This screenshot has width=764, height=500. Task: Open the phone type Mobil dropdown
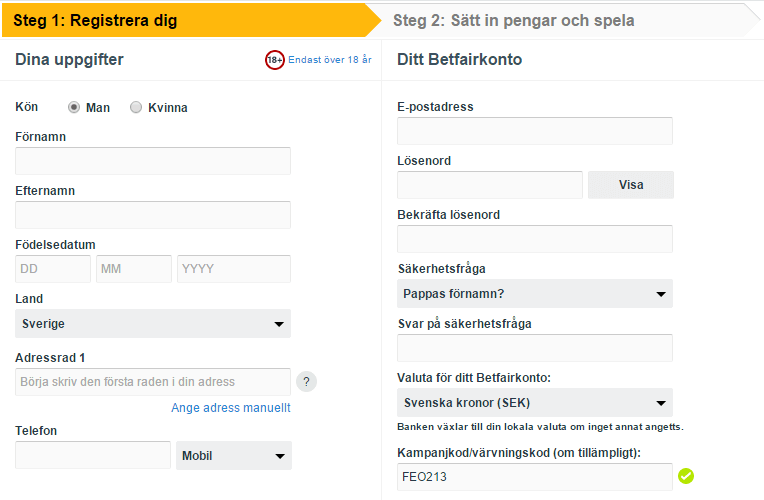(x=234, y=456)
